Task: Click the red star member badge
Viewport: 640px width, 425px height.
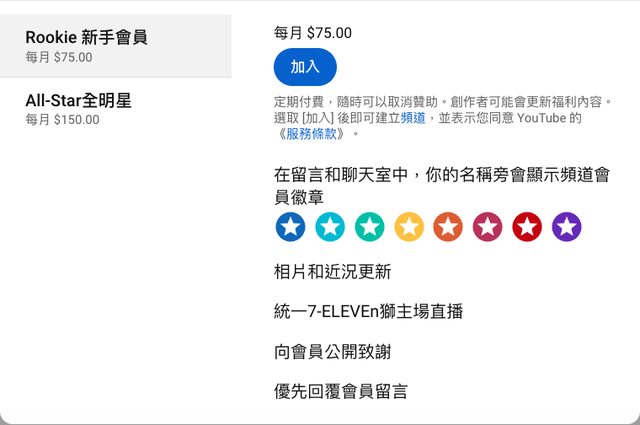Action: tap(527, 227)
